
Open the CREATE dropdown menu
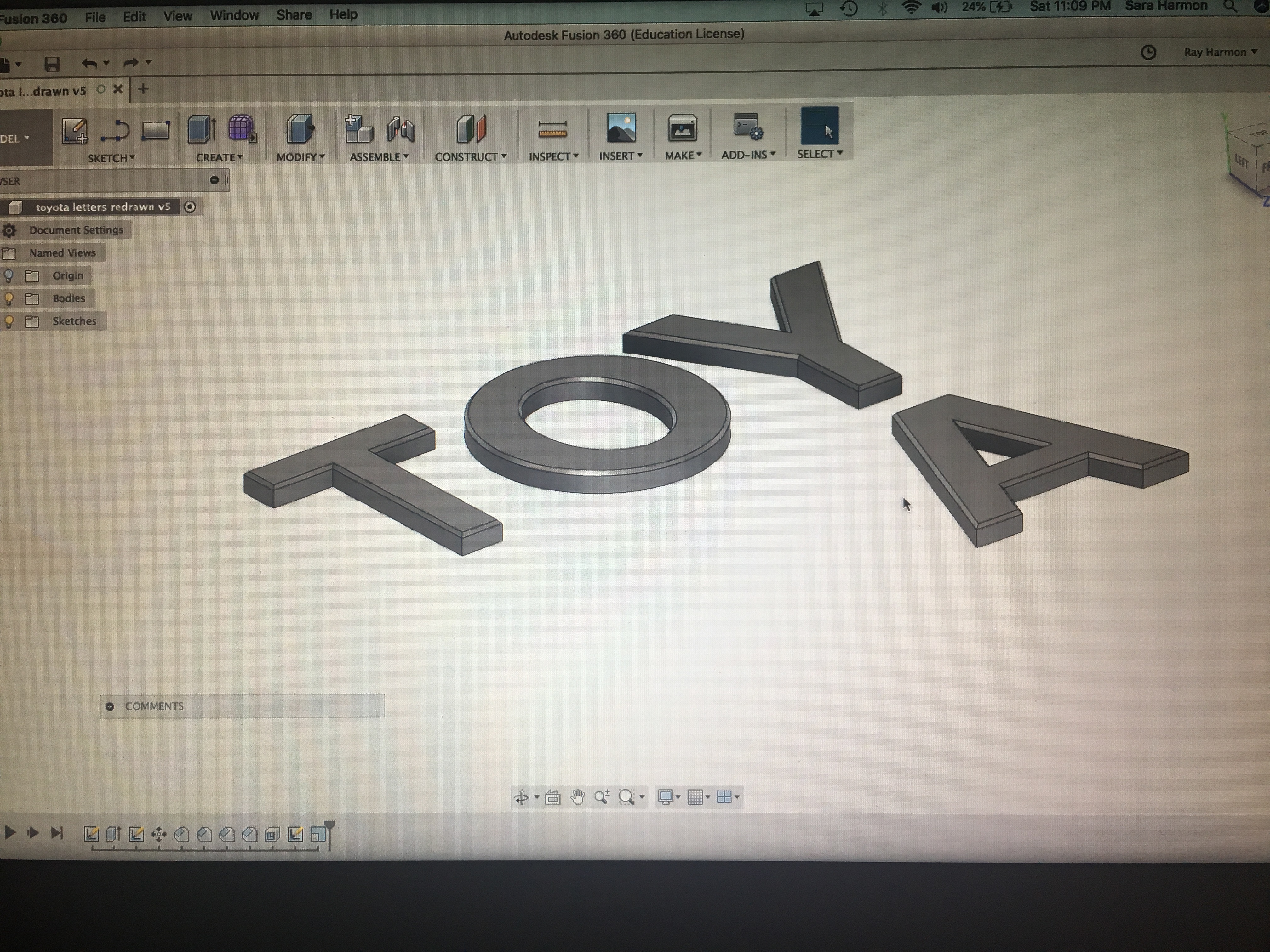coord(219,157)
